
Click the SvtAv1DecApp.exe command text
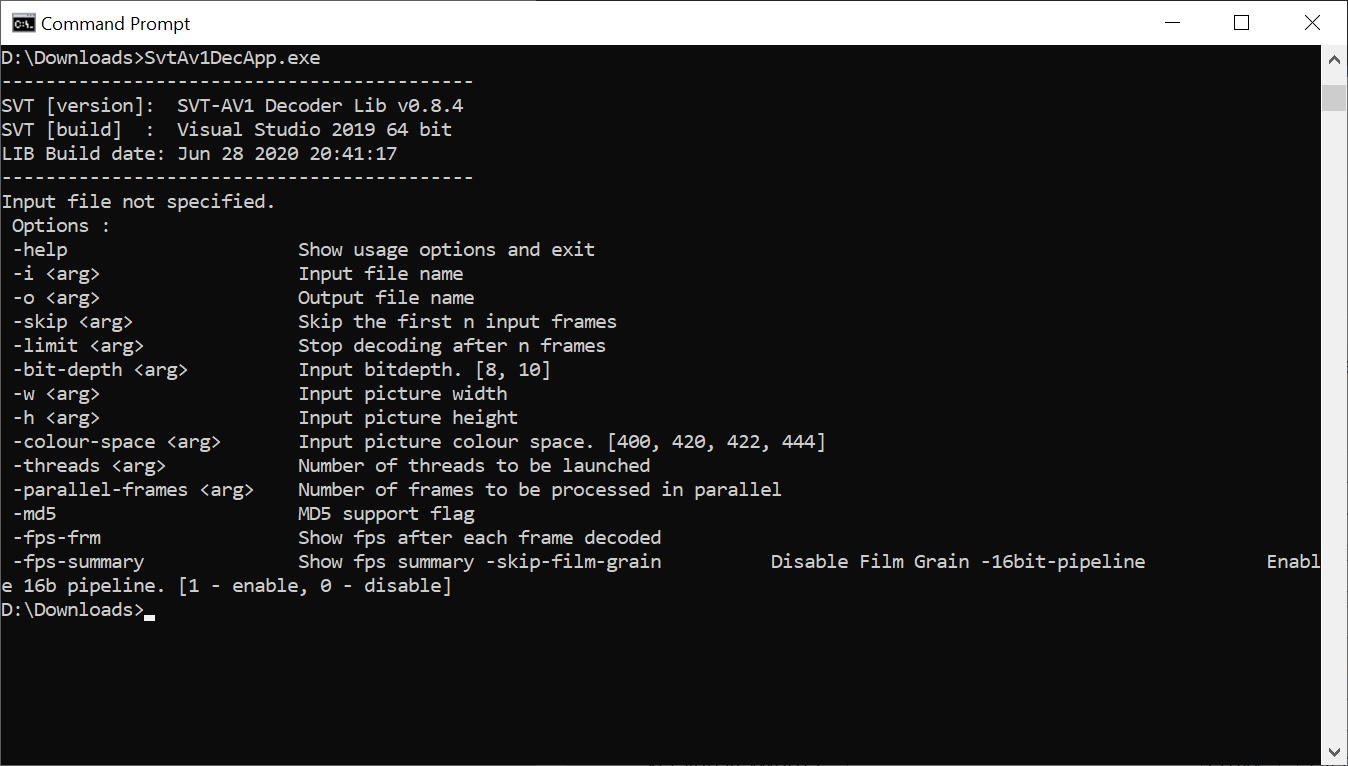tap(232, 58)
